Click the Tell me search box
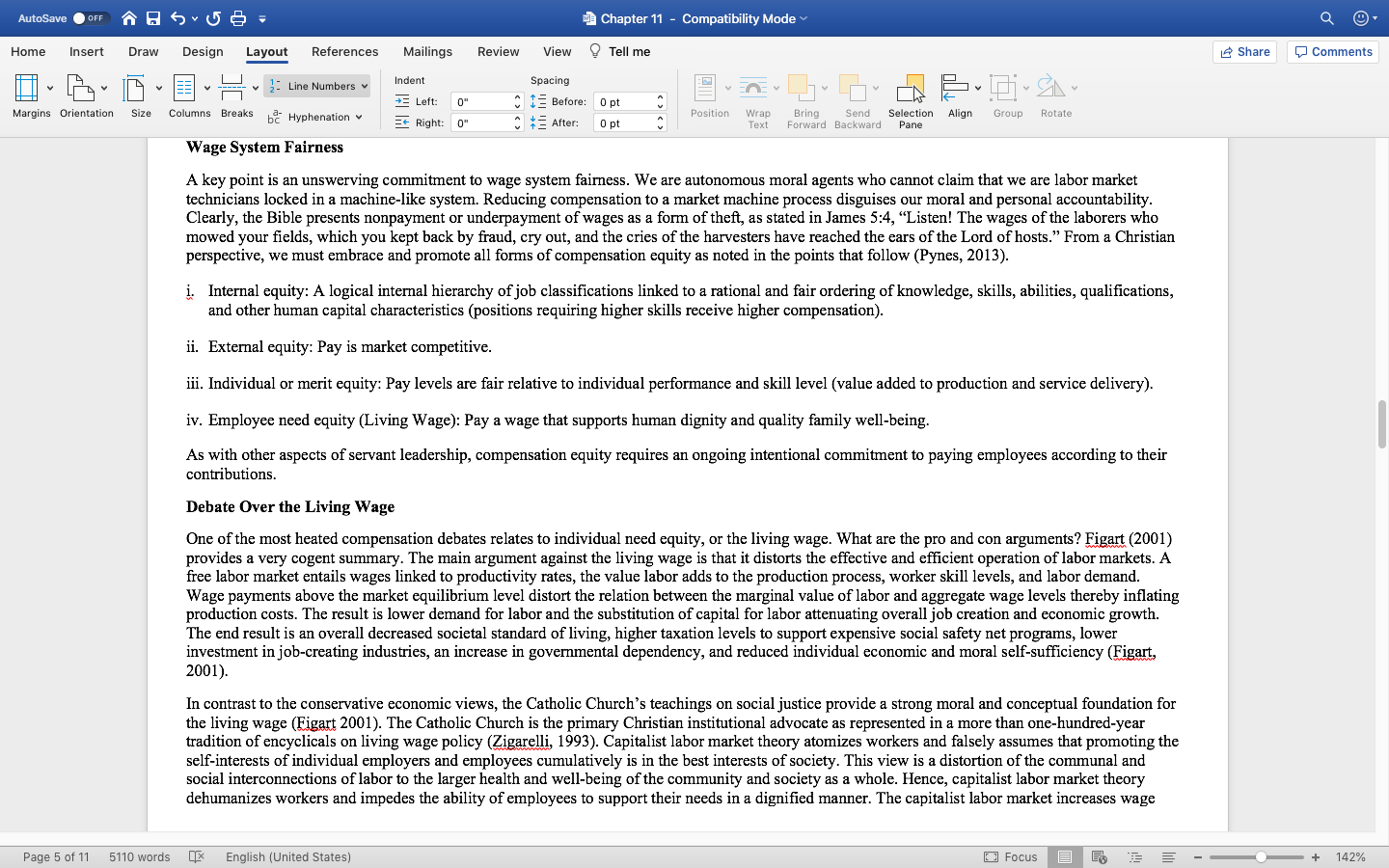 pos(620,51)
